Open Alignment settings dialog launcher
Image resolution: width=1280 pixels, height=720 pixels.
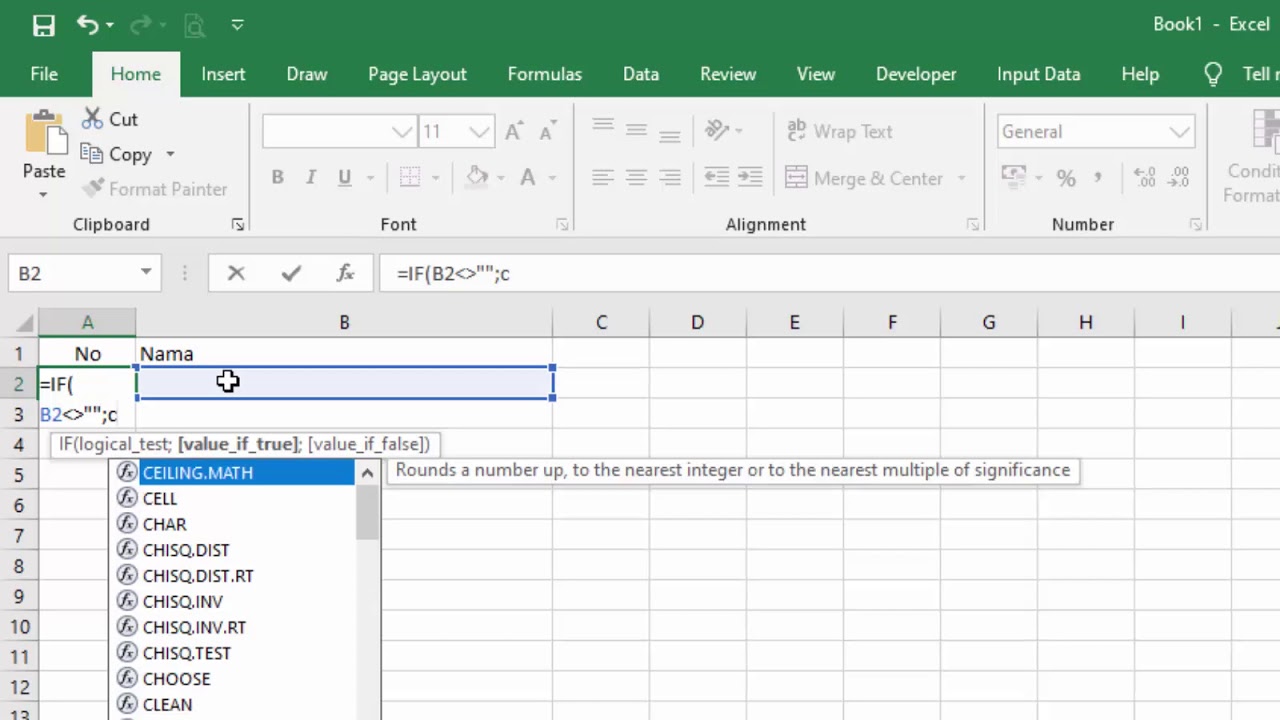click(x=972, y=225)
